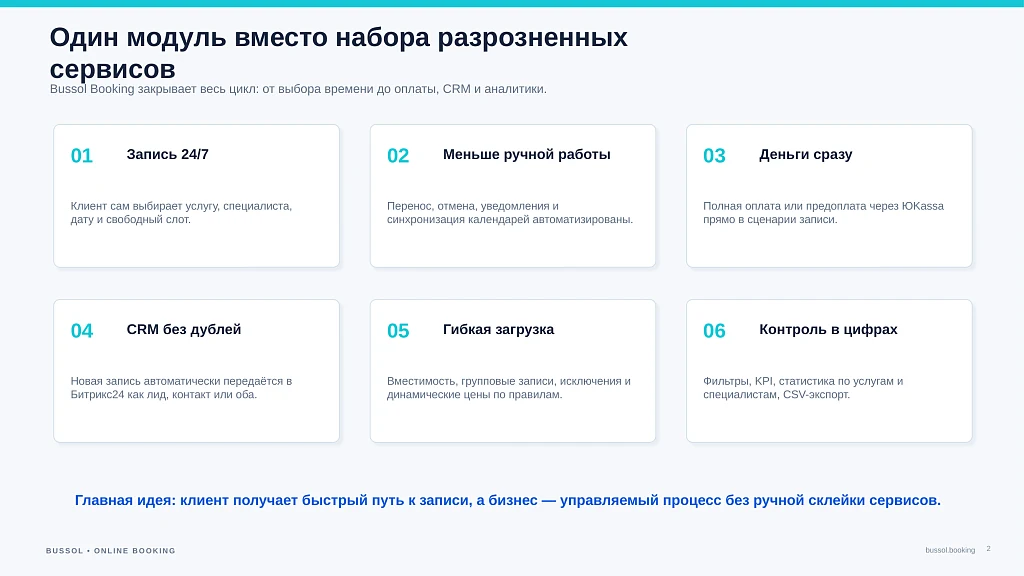Image resolution: width=1024 pixels, height=576 pixels.
Task: Click the number "03" on the third card
Action: tap(714, 155)
